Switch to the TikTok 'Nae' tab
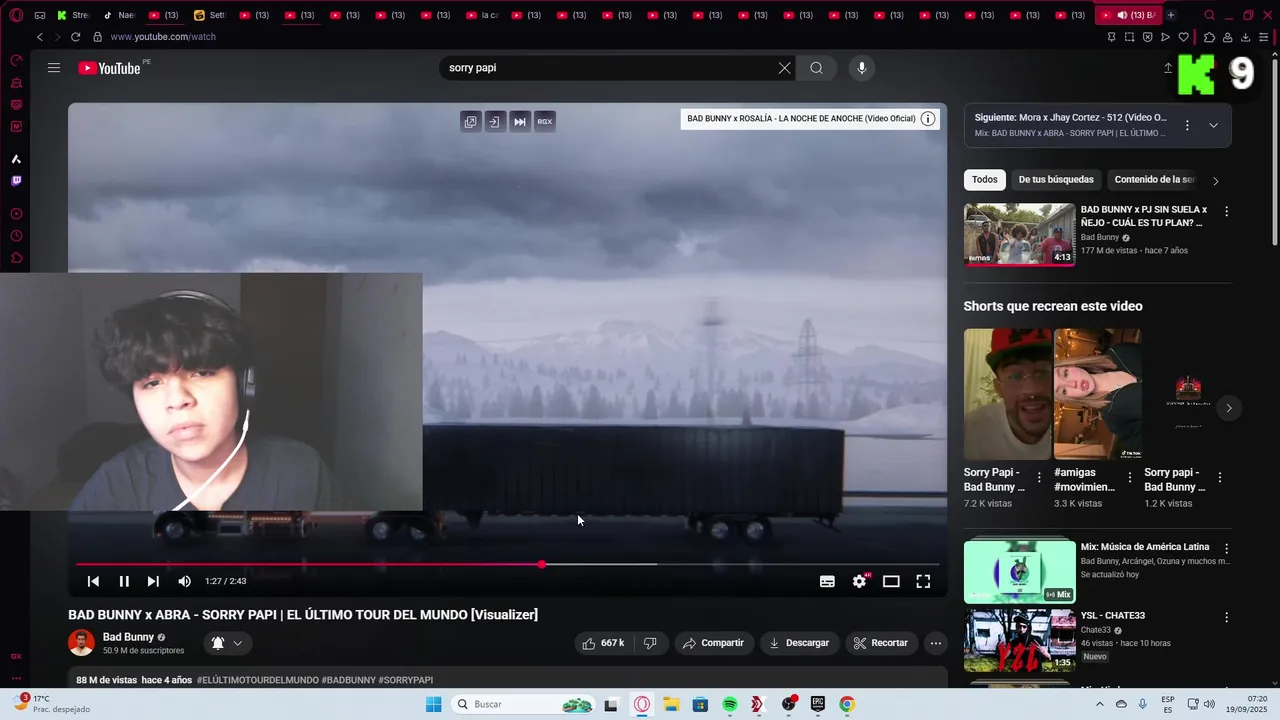 (118, 15)
